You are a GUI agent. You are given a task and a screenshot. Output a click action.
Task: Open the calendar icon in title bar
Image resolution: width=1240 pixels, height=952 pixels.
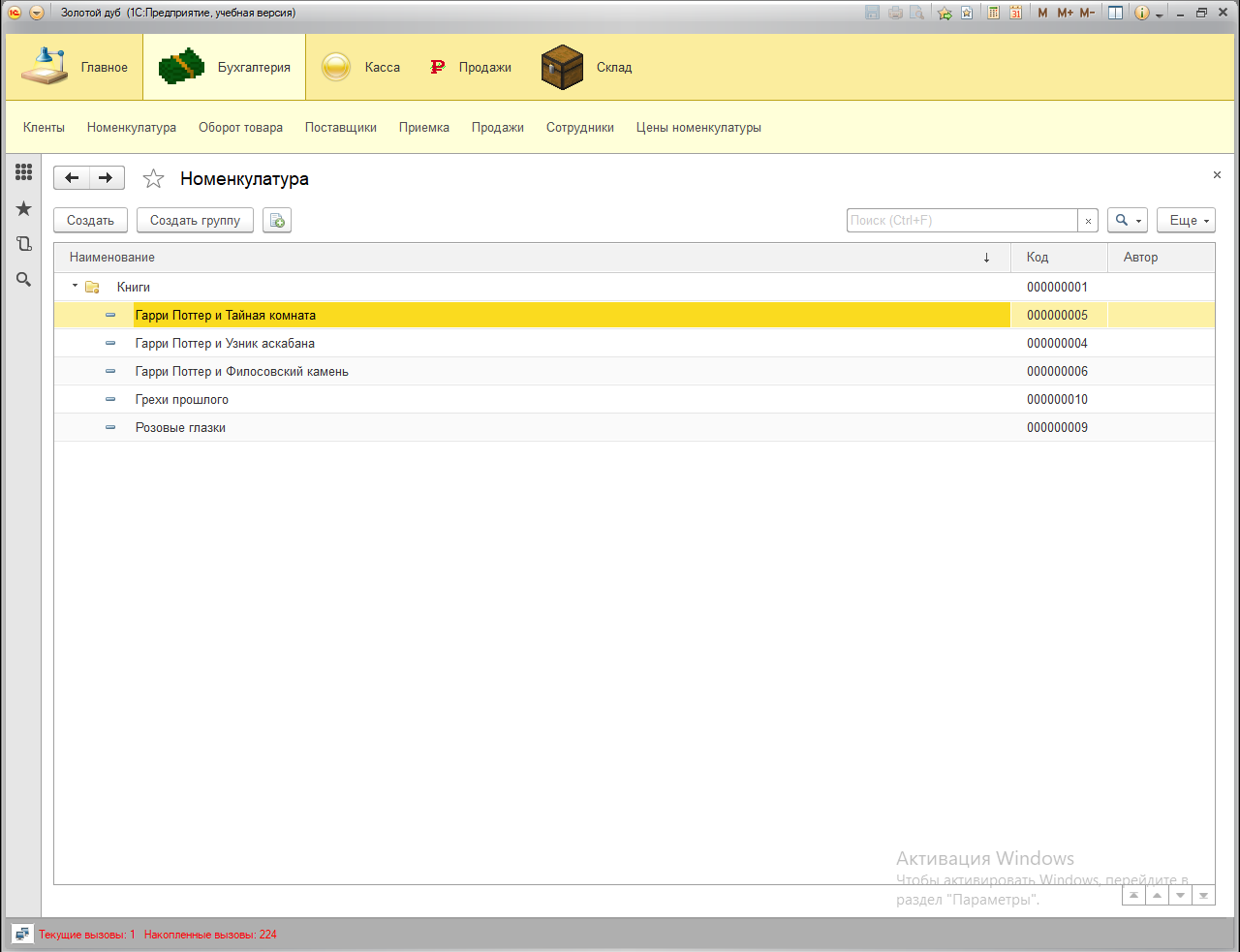(x=1016, y=13)
